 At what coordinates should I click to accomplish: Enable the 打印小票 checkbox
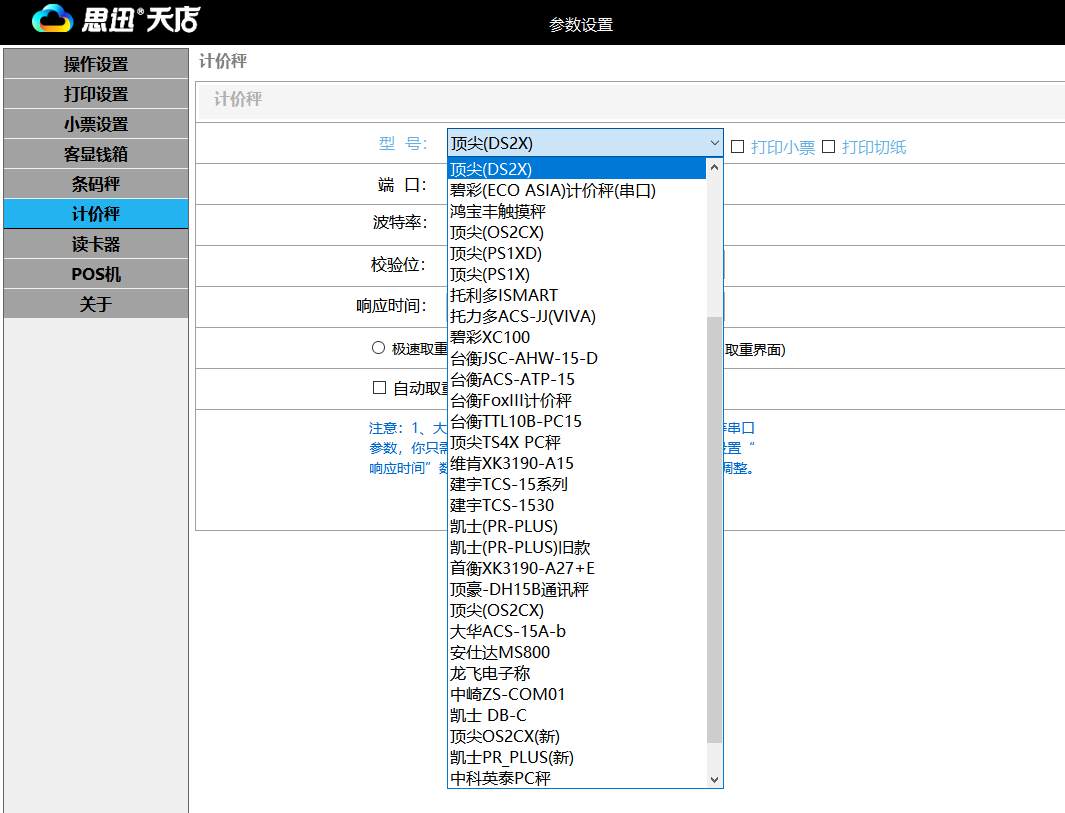tap(738, 147)
